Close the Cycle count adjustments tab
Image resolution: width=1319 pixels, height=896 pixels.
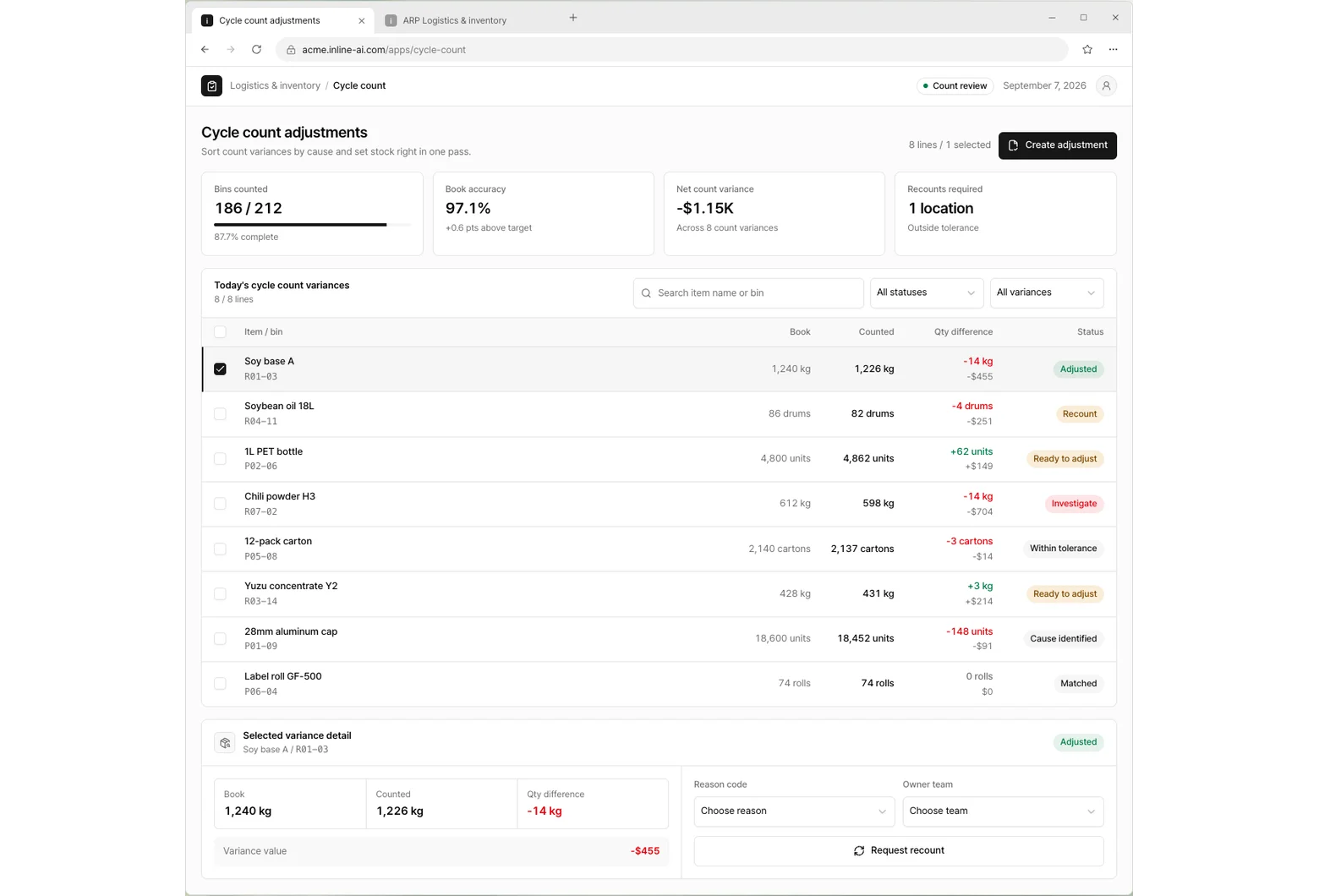pyautogui.click(x=362, y=20)
